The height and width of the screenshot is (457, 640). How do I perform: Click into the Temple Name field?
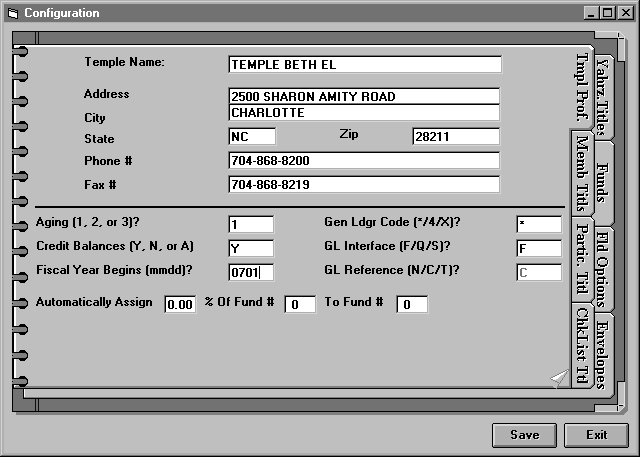(364, 64)
